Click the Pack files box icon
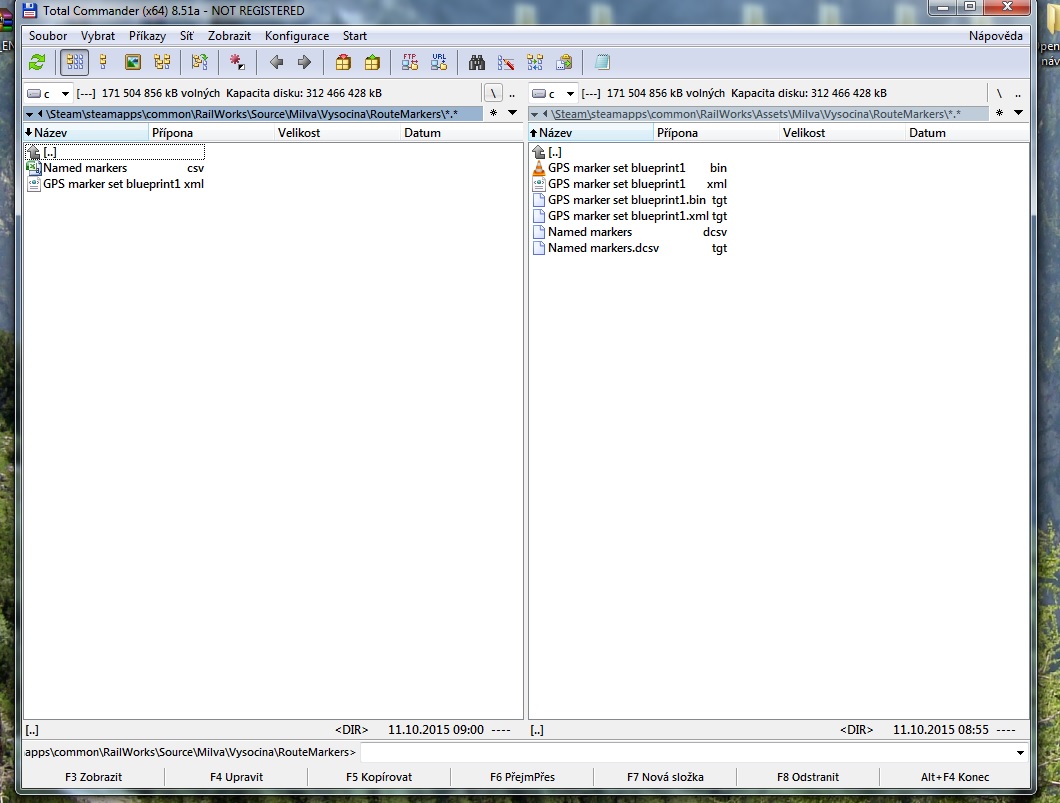Viewport: 1060px width, 803px height. pyautogui.click(x=343, y=63)
